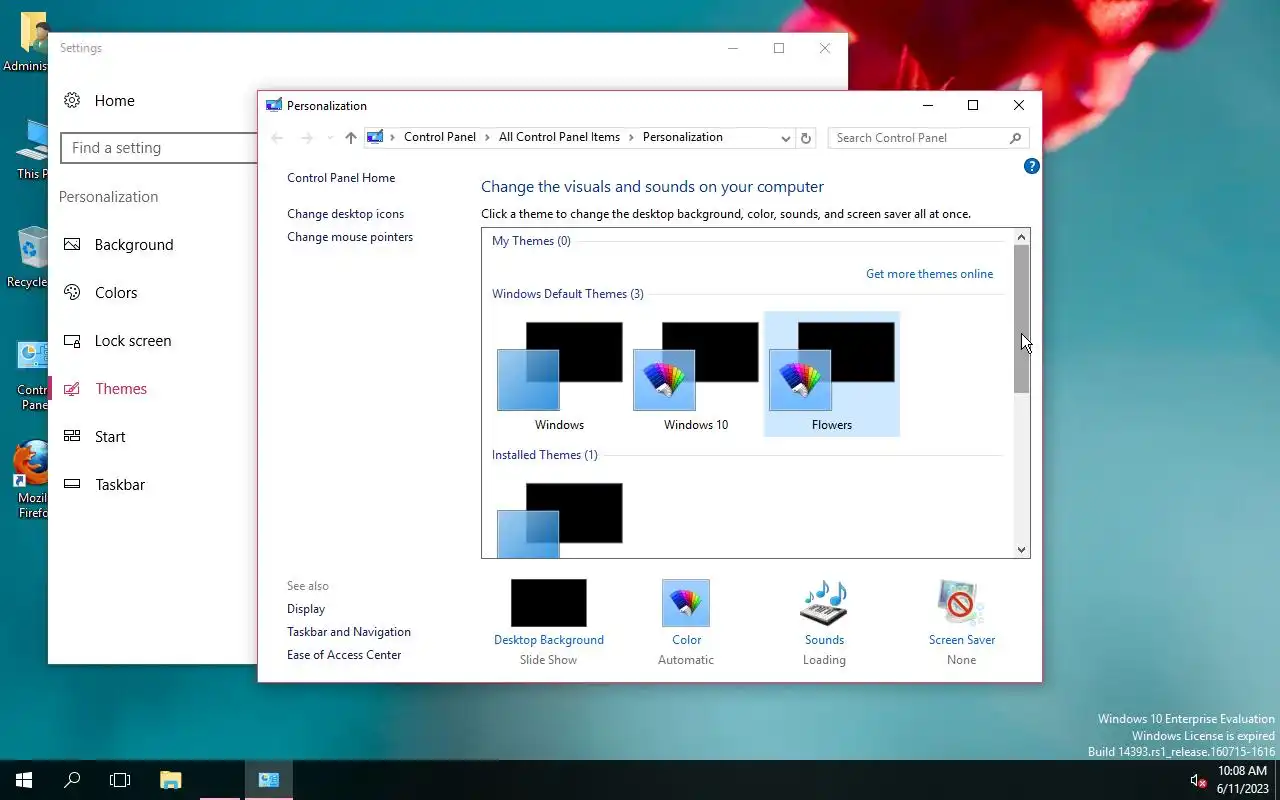The image size is (1280, 800).
Task: Click in the Search Control Panel field
Action: [x=920, y=138]
